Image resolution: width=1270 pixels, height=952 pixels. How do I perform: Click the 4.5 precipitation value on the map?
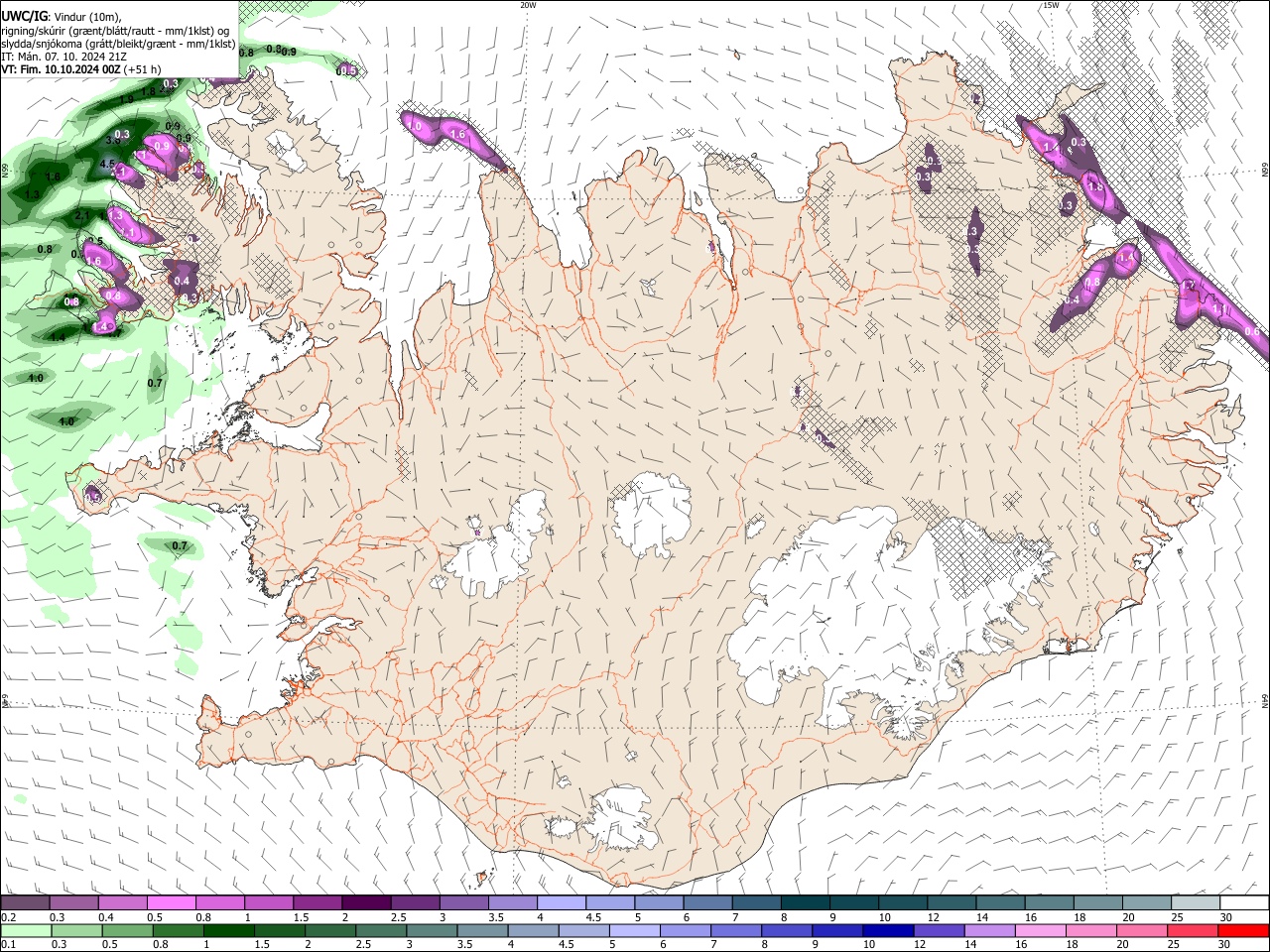[109, 164]
